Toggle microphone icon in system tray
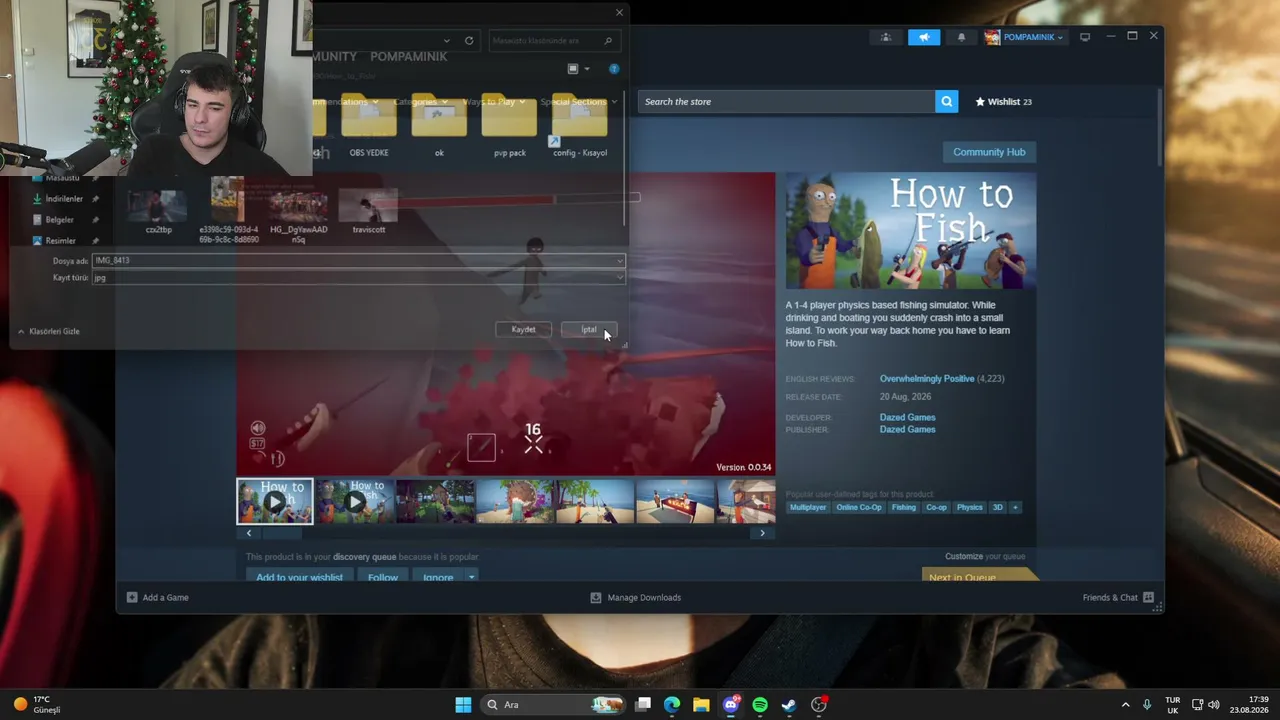1280x720 pixels. 1147,705
